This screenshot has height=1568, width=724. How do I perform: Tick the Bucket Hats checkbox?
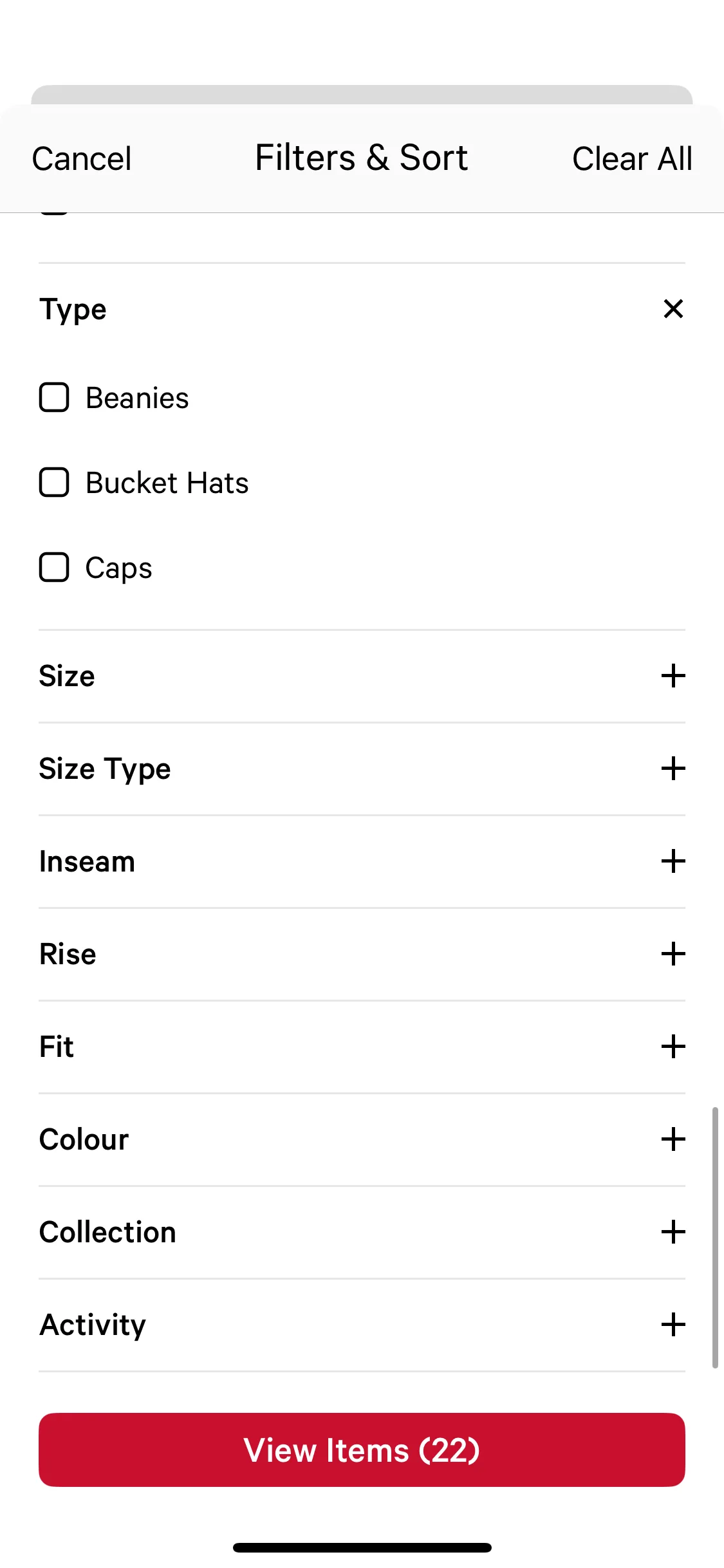54,482
